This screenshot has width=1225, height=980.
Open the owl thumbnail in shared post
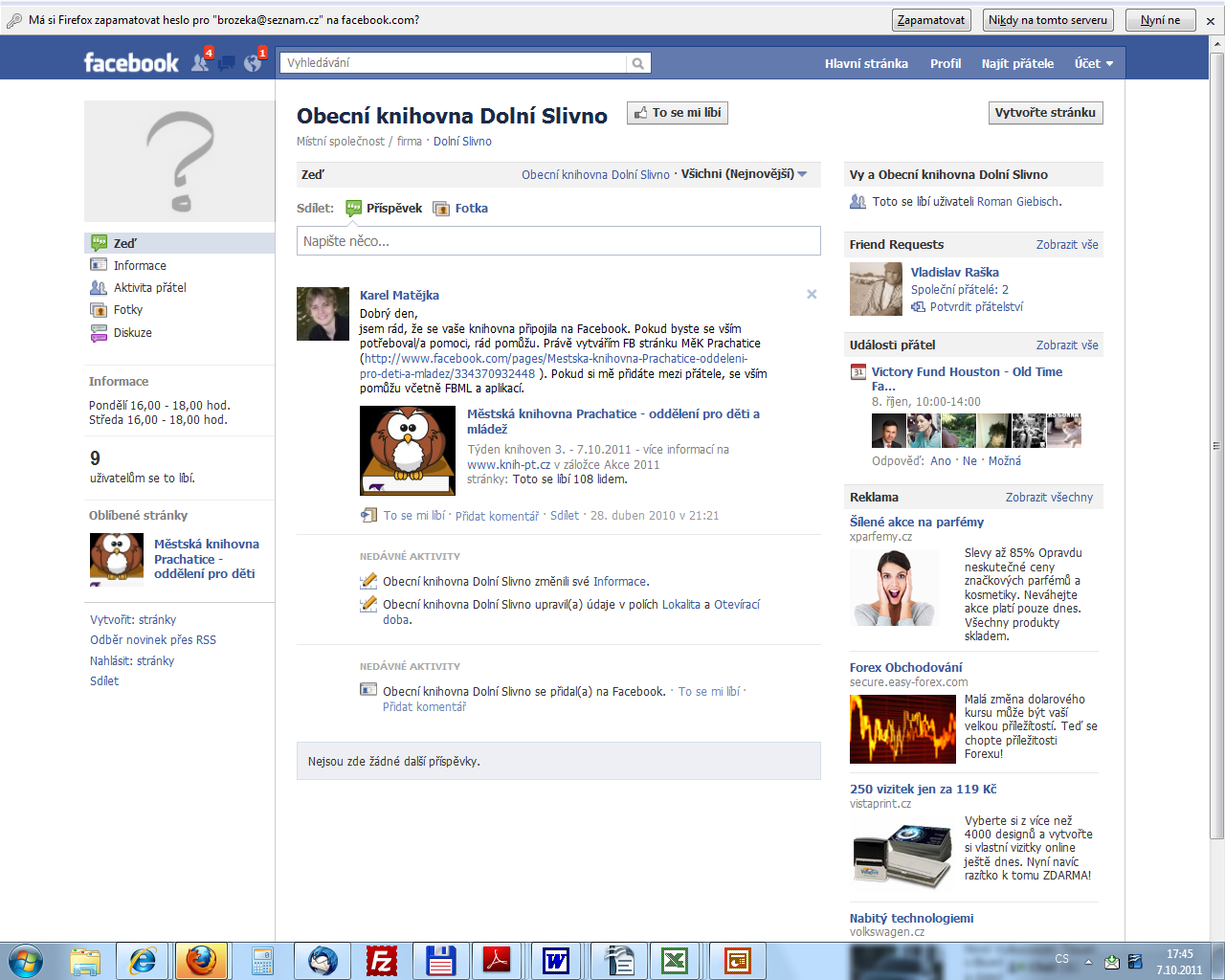408,450
